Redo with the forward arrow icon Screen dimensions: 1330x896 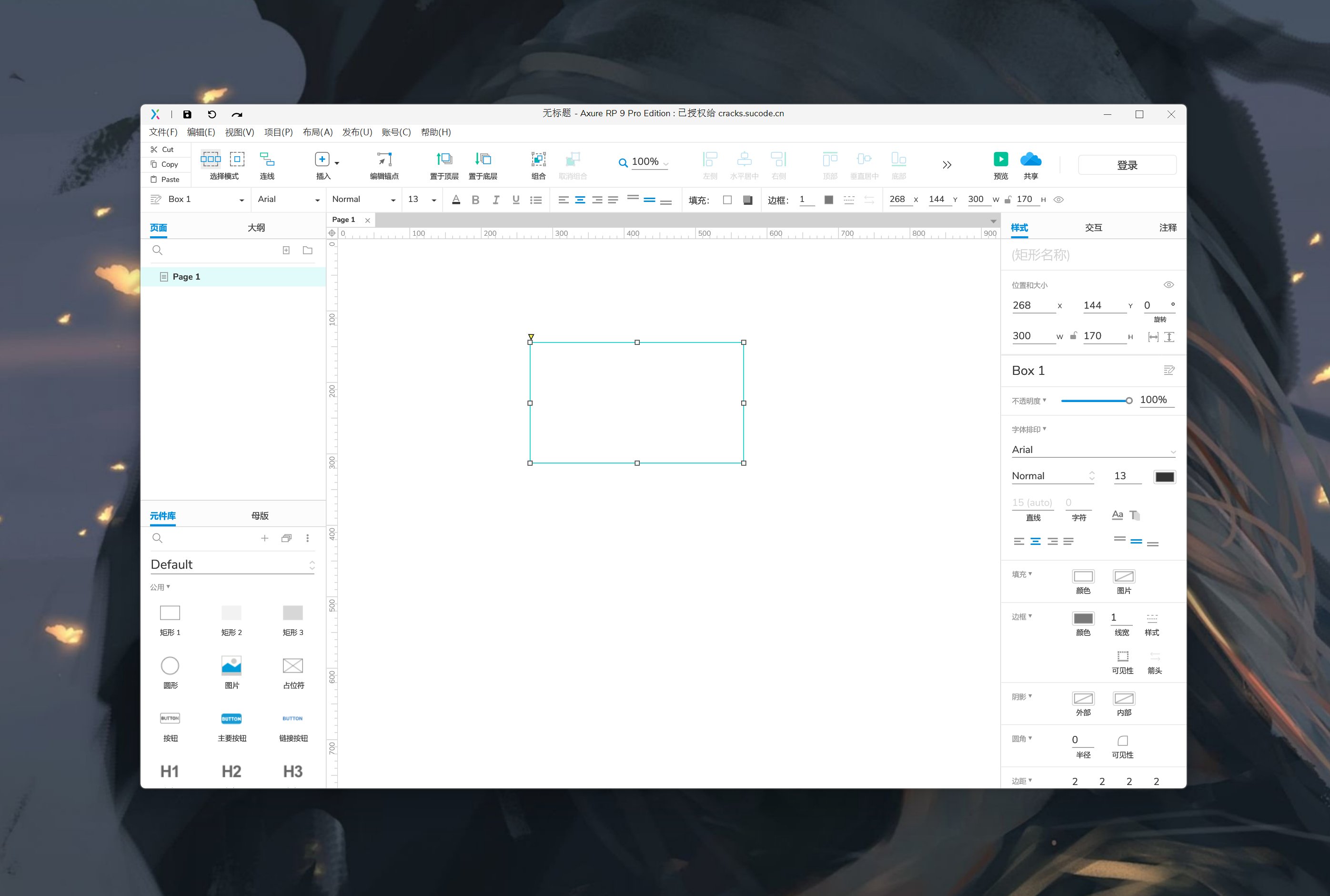click(x=237, y=114)
